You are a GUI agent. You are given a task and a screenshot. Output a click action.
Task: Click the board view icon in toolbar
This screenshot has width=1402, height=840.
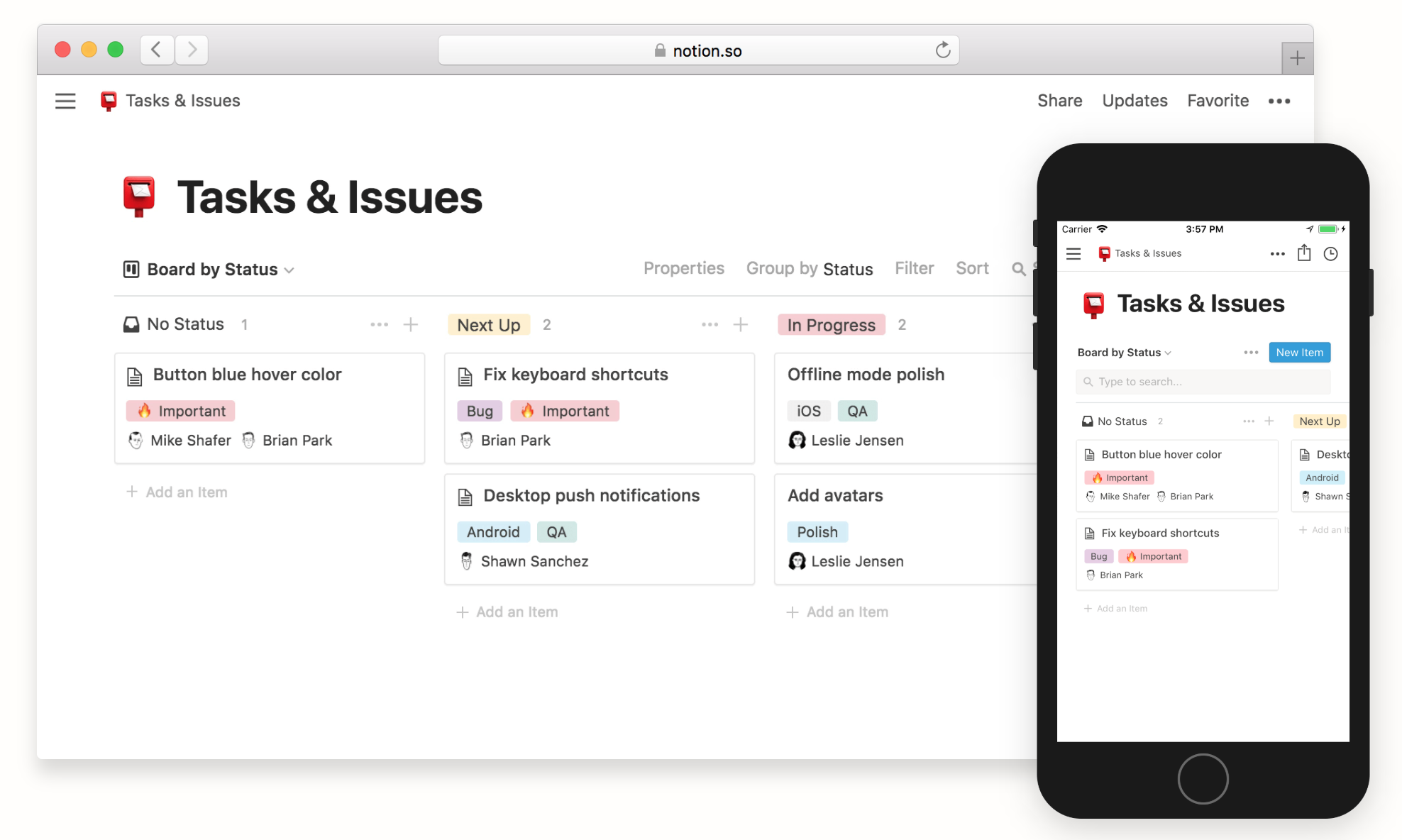pos(132,268)
